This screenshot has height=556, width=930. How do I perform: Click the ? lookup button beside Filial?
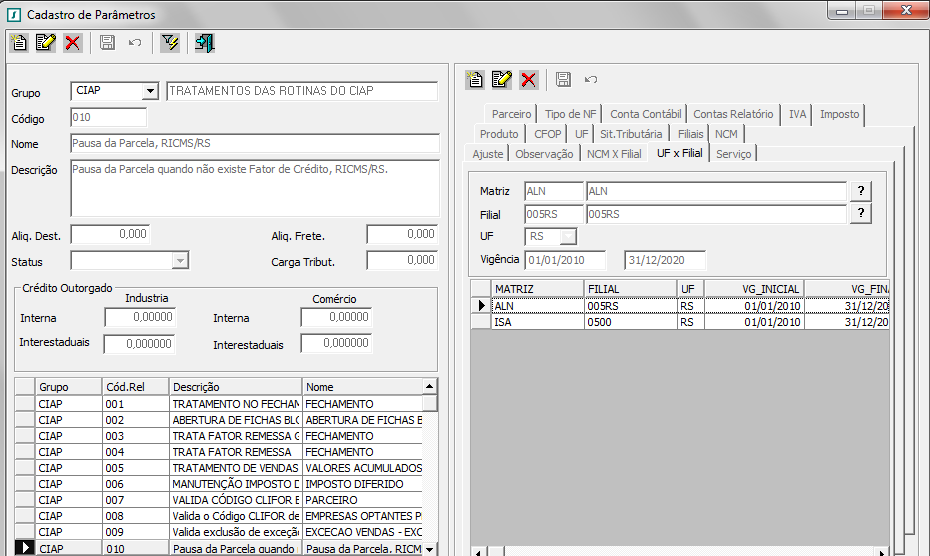[x=860, y=213]
